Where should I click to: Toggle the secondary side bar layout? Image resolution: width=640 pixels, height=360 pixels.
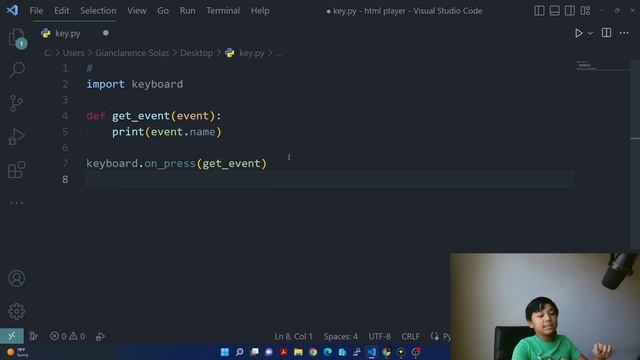[570, 11]
